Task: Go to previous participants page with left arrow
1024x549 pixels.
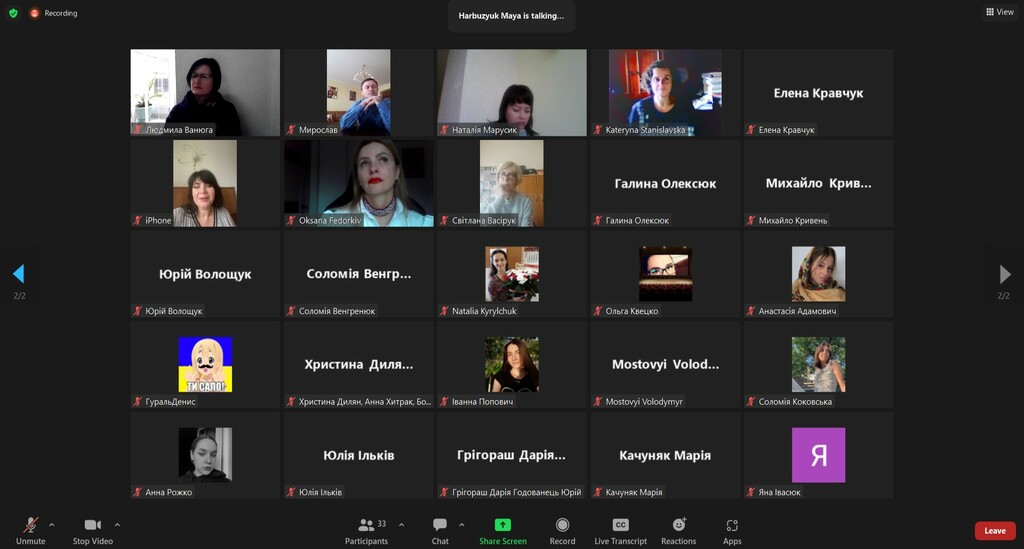Action: point(18,274)
